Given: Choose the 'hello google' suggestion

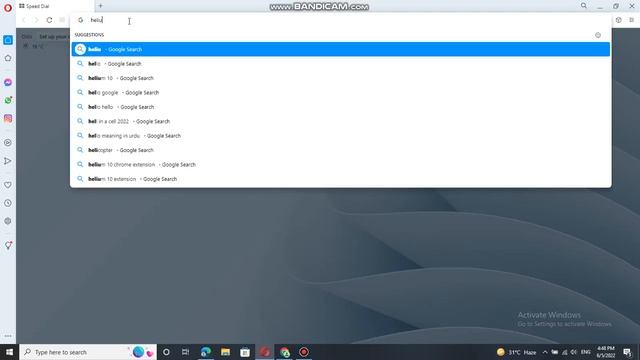Looking at the screenshot, I should 340,93.
